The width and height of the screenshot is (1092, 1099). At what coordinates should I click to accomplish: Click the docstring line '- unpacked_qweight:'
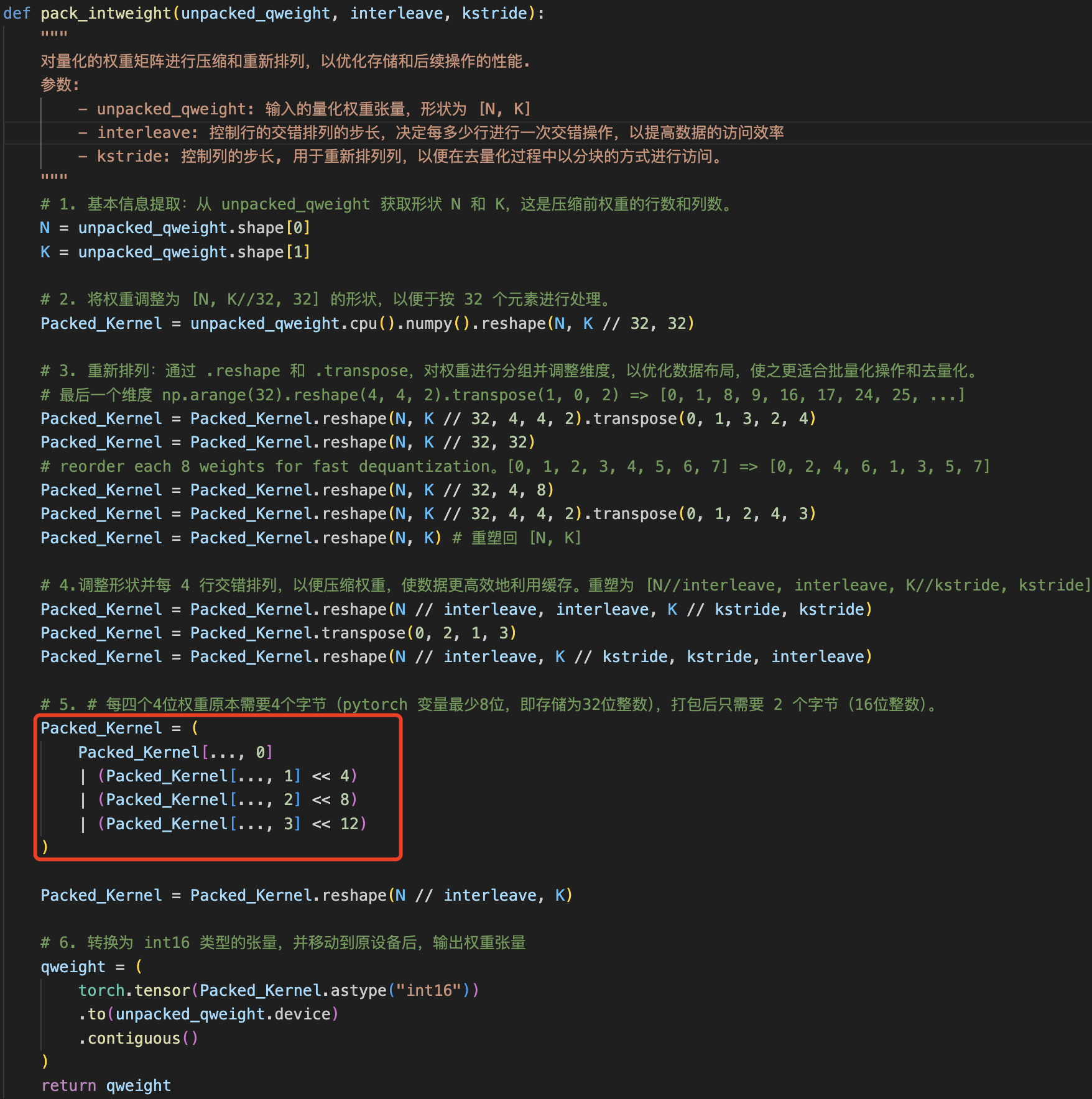(x=305, y=109)
